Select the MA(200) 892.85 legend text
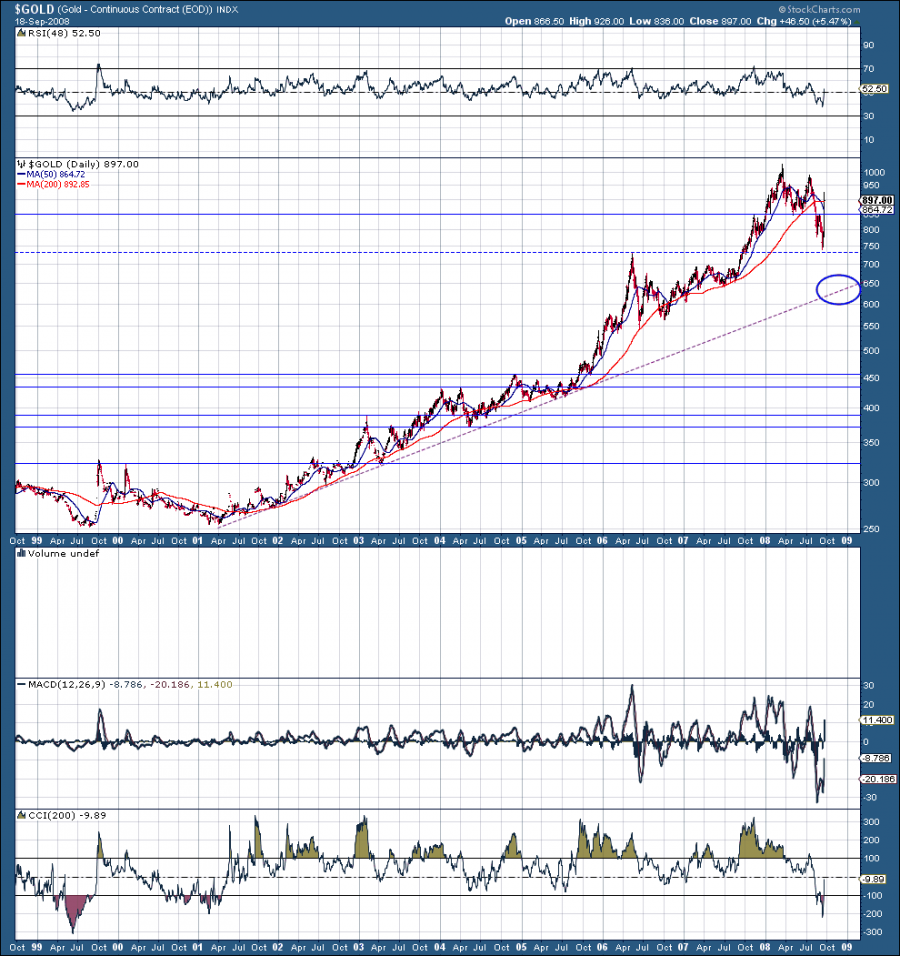 (58, 184)
